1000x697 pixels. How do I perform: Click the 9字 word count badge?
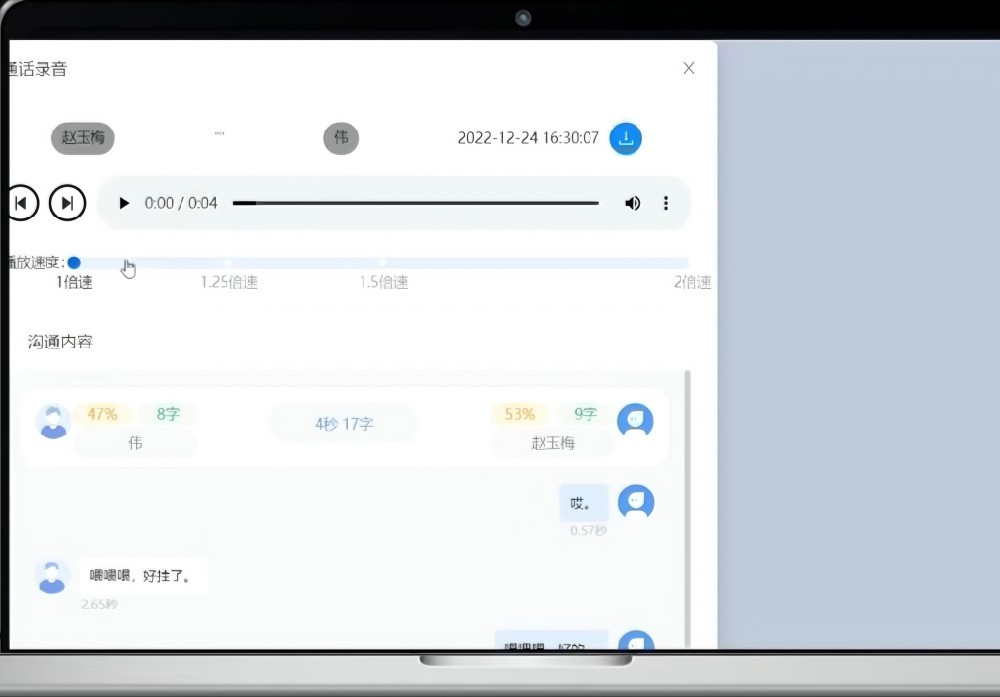[x=585, y=415]
